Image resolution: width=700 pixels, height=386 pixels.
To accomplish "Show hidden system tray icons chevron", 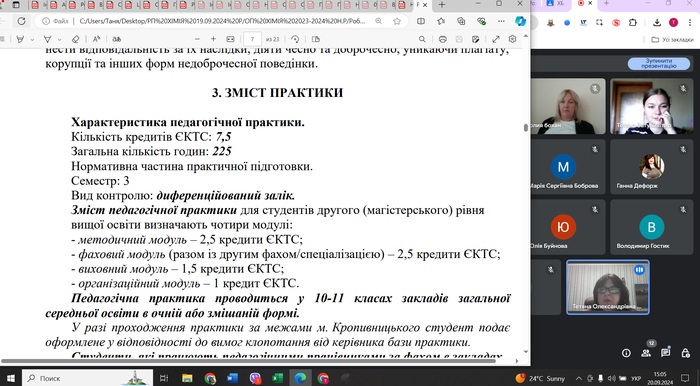I will coord(579,378).
